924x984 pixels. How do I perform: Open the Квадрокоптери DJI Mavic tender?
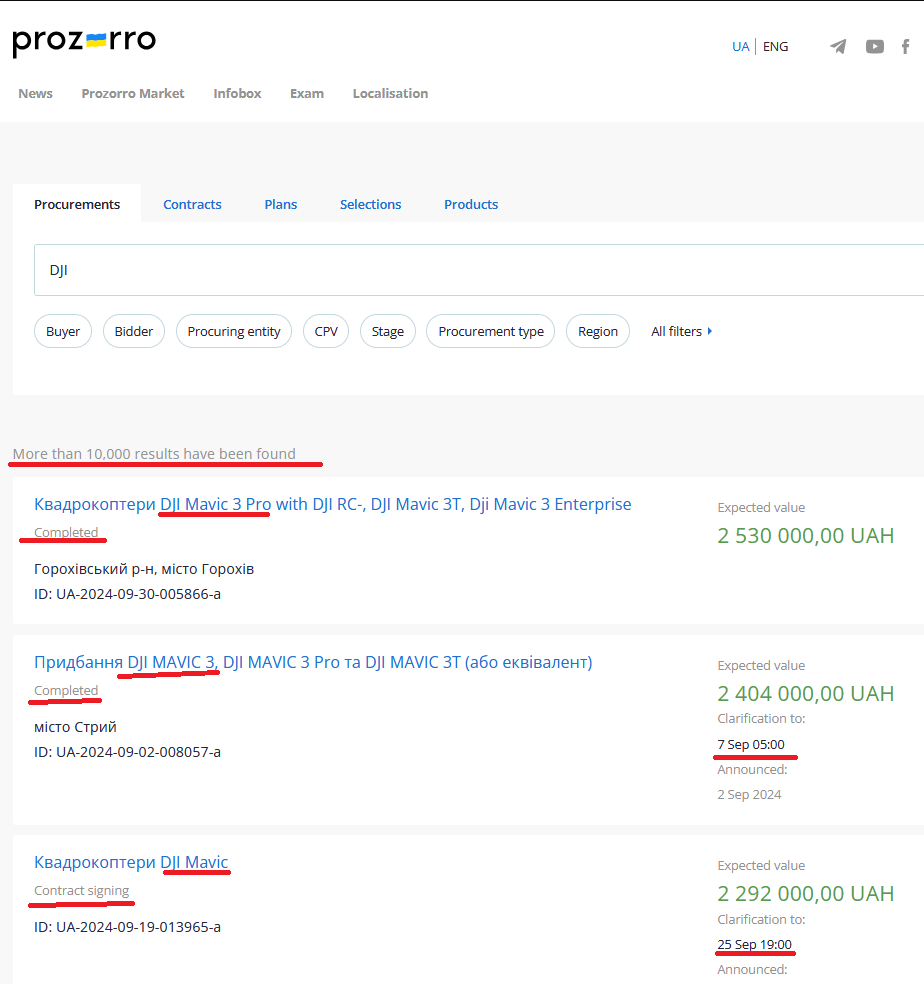131,862
